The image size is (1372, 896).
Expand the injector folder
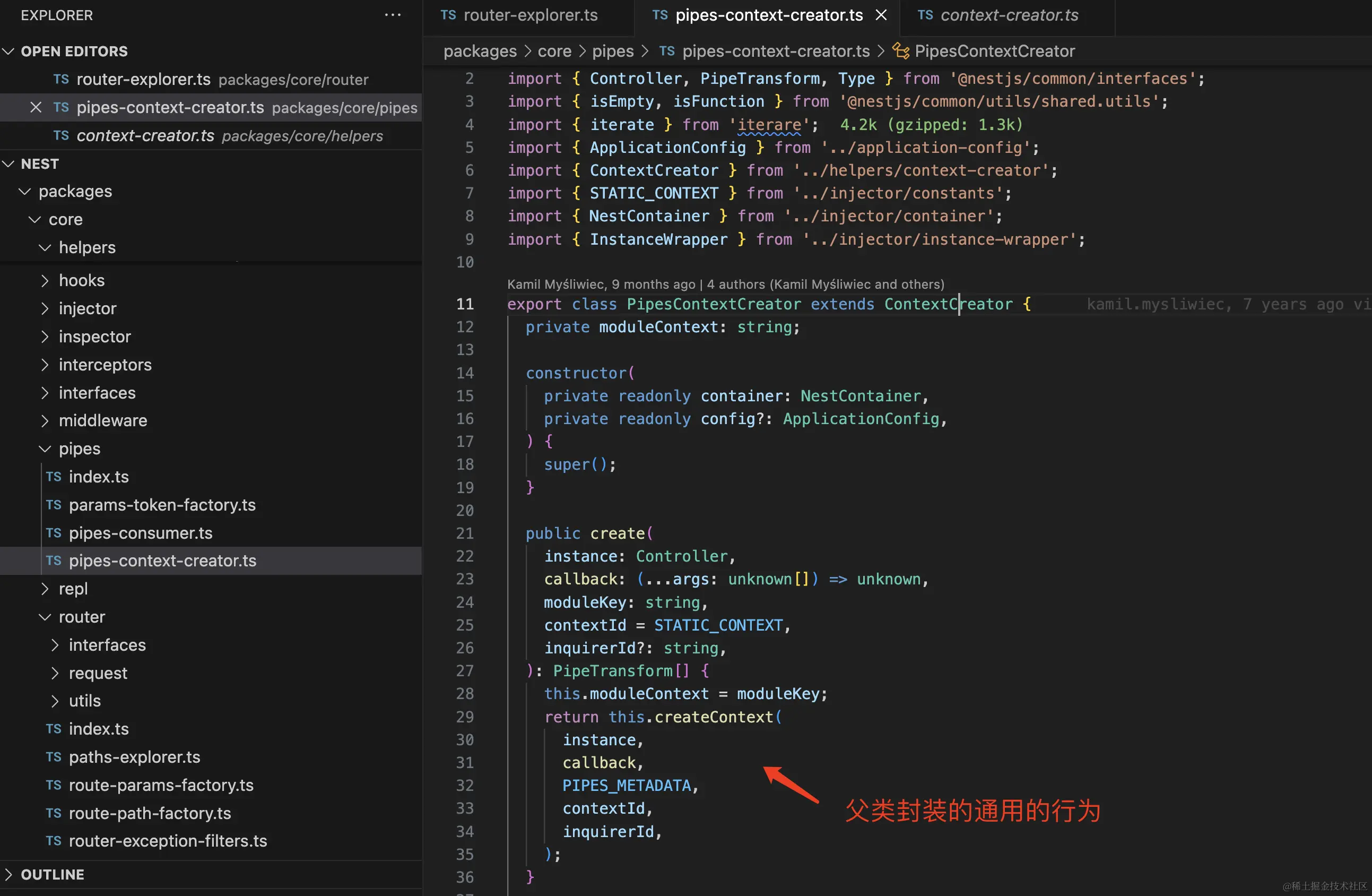click(x=45, y=308)
